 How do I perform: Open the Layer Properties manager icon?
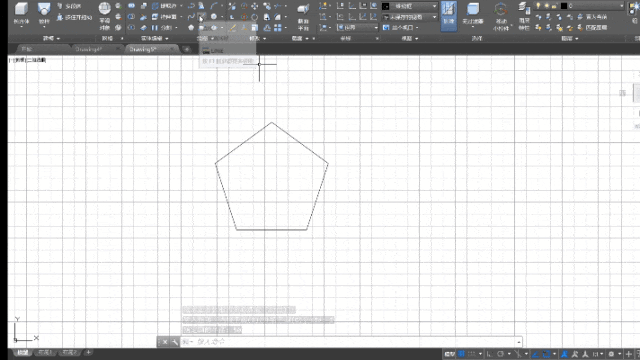(x=524, y=16)
